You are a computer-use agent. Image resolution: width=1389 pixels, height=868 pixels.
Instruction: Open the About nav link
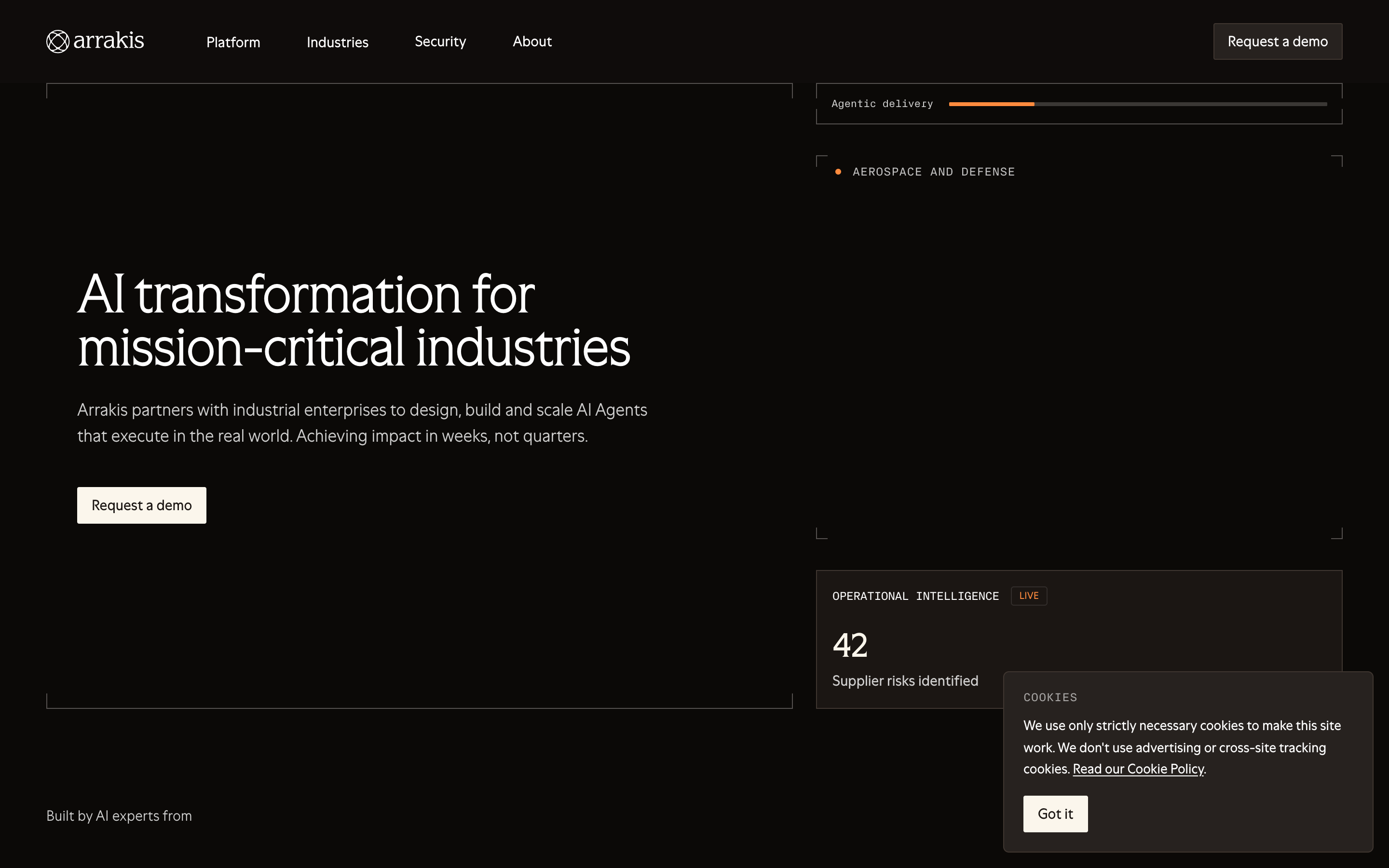point(532,41)
